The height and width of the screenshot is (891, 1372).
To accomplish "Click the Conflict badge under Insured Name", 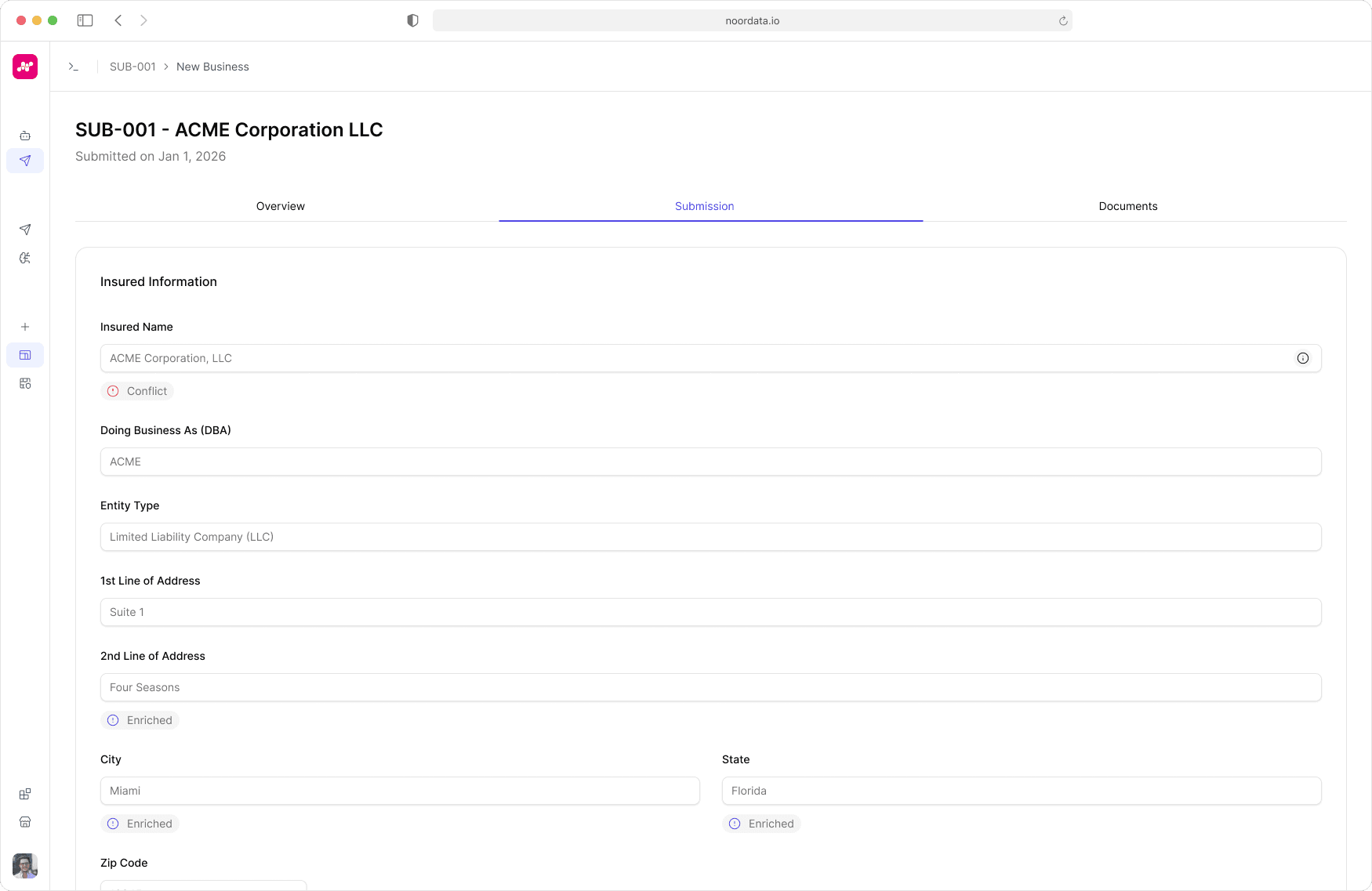I will tap(137, 391).
